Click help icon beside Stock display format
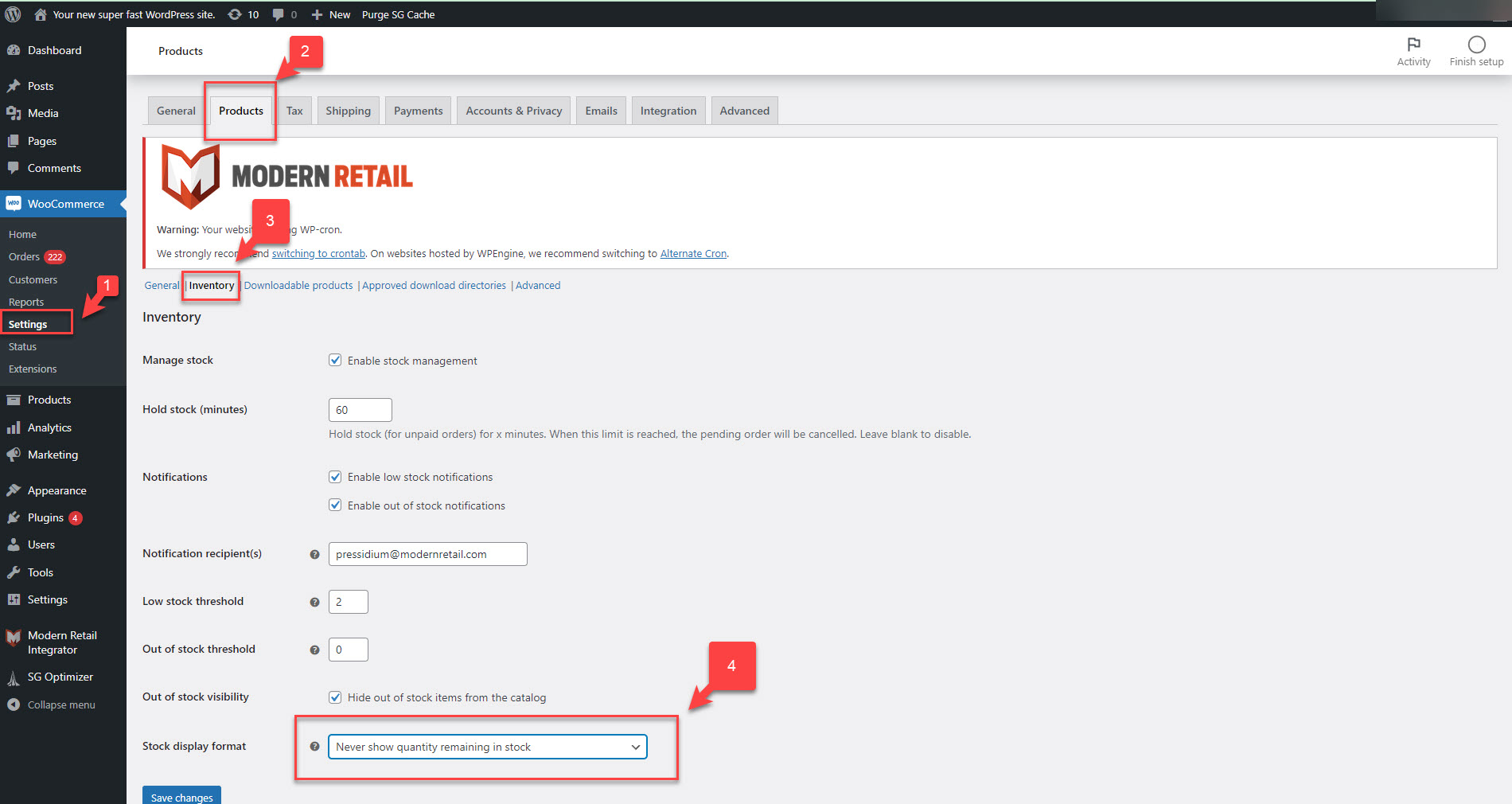1512x804 pixels. pos(314,747)
